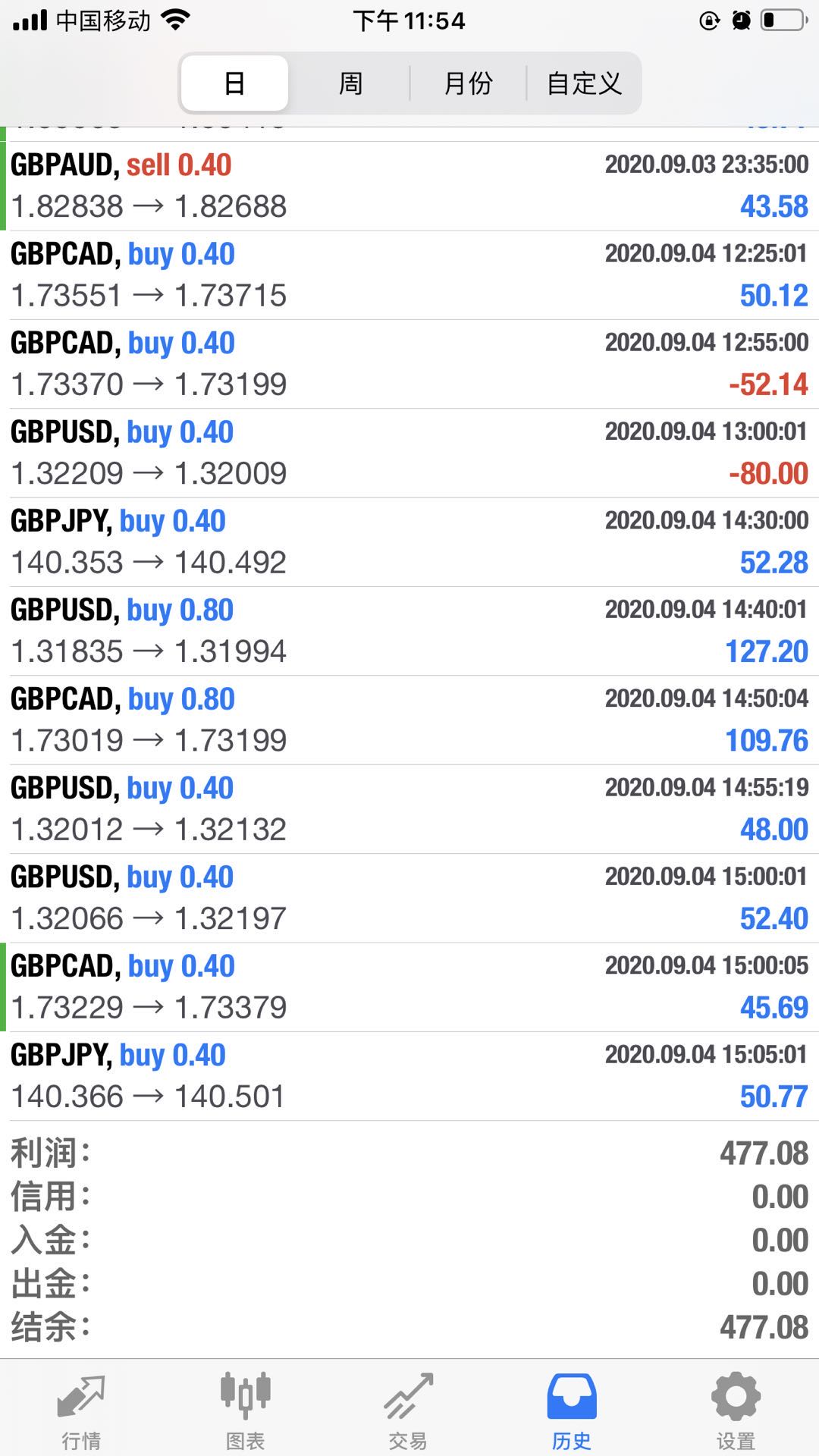Open the 图表 chart tab icon
819x1456 pixels.
tap(245, 1395)
